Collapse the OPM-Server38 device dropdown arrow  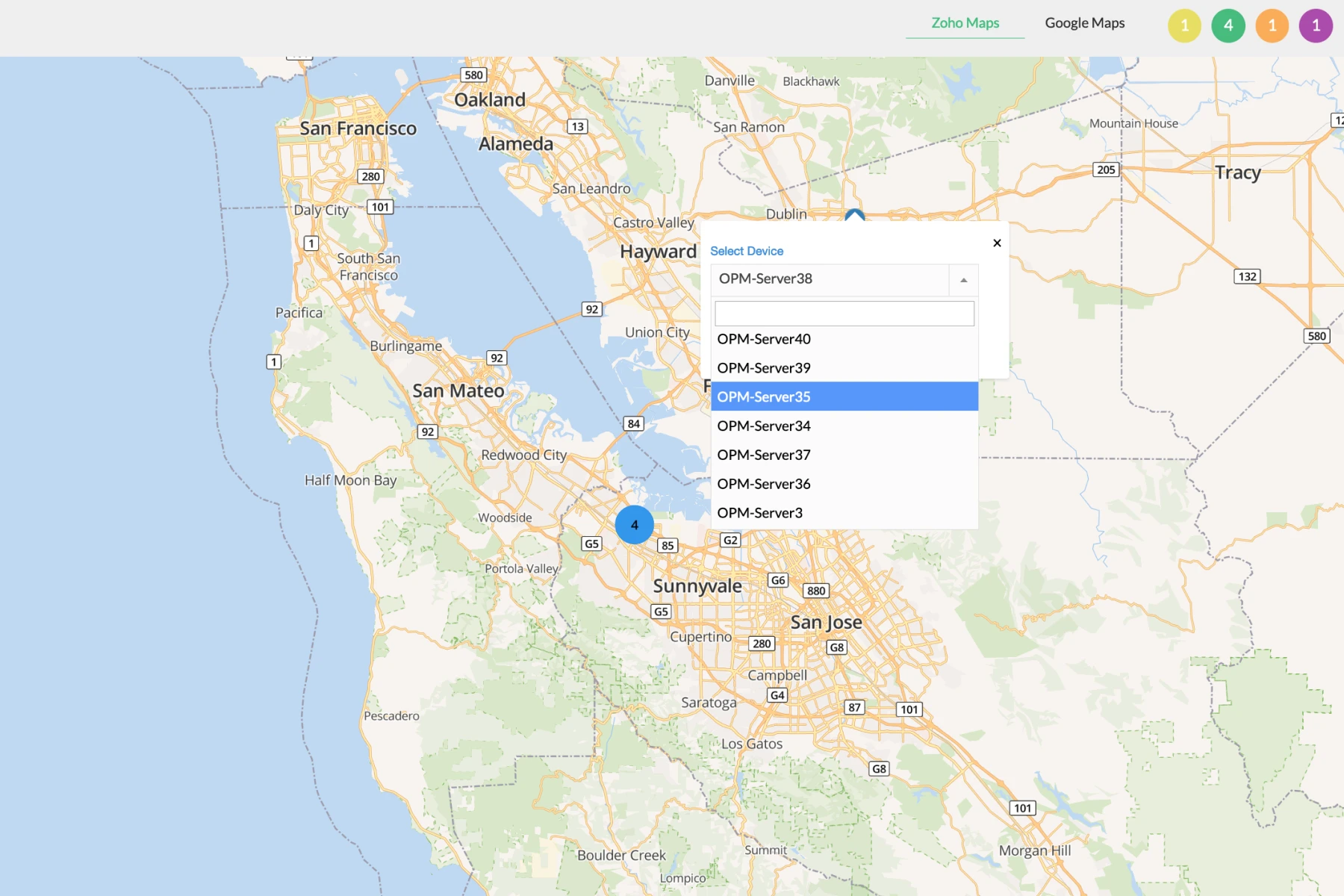coord(964,280)
